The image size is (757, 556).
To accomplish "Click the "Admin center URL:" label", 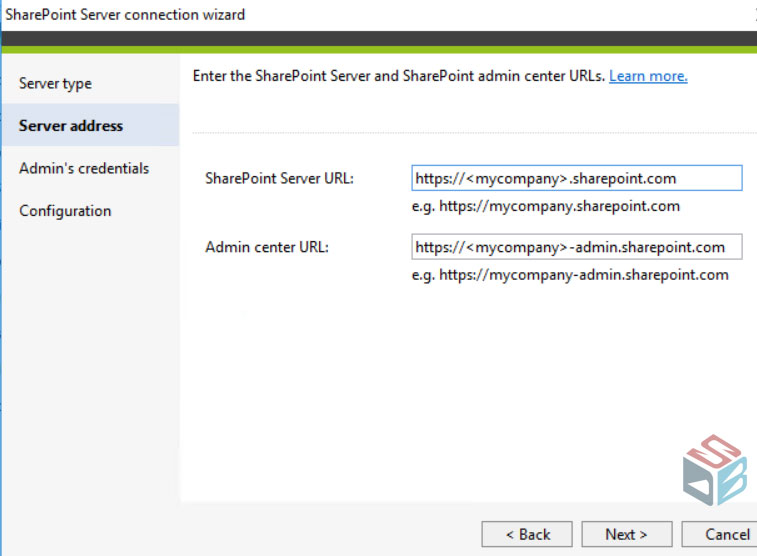I will tap(266, 246).
